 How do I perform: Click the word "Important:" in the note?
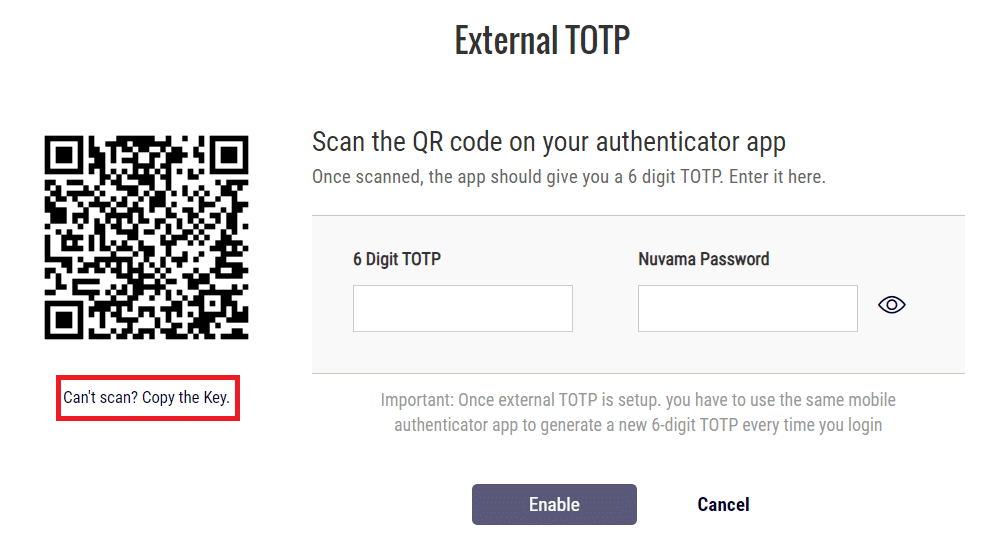[417, 400]
